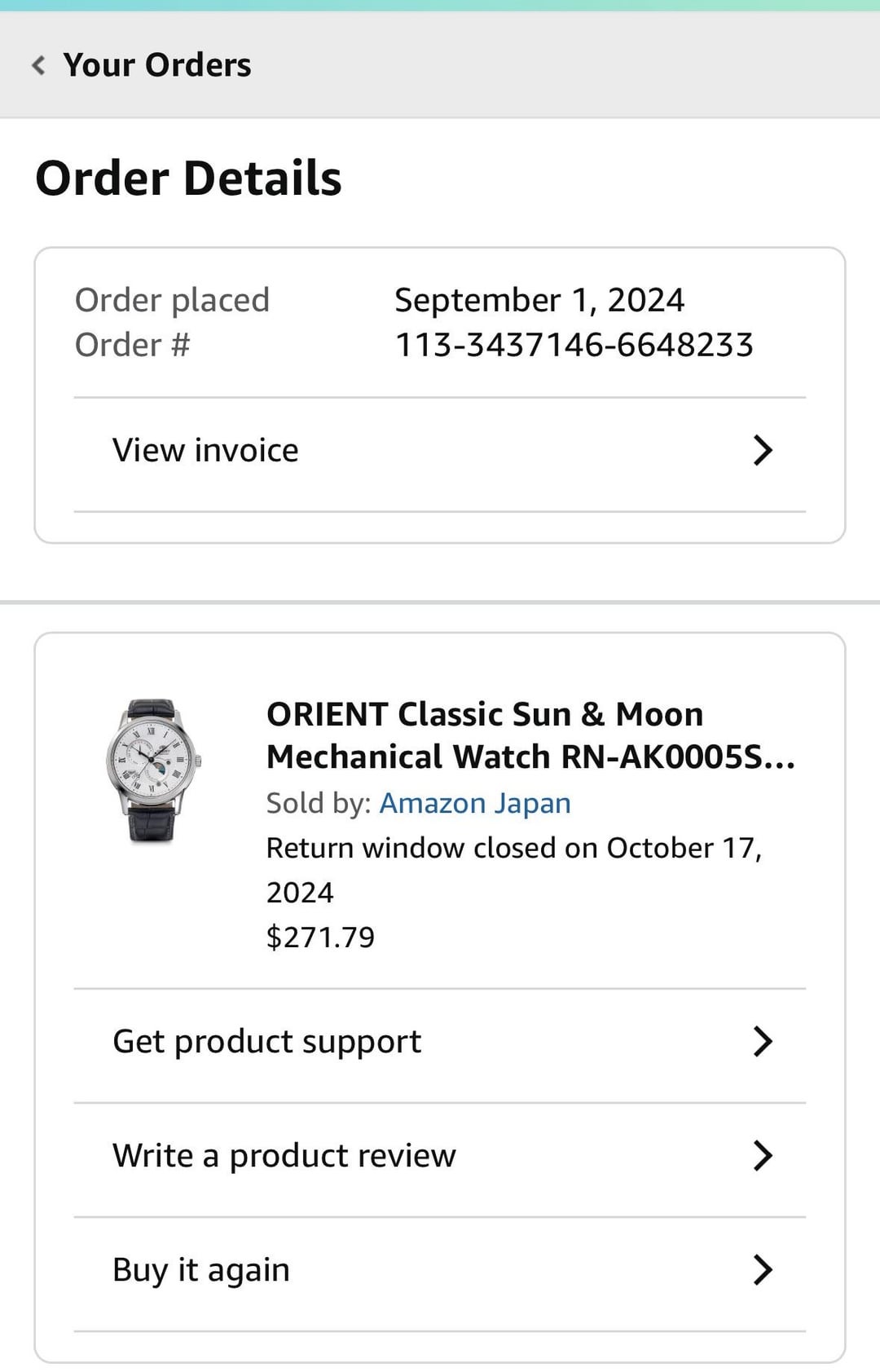This screenshot has width=880, height=1372.
Task: Click the arrow beside Get product support
Action: click(762, 1042)
